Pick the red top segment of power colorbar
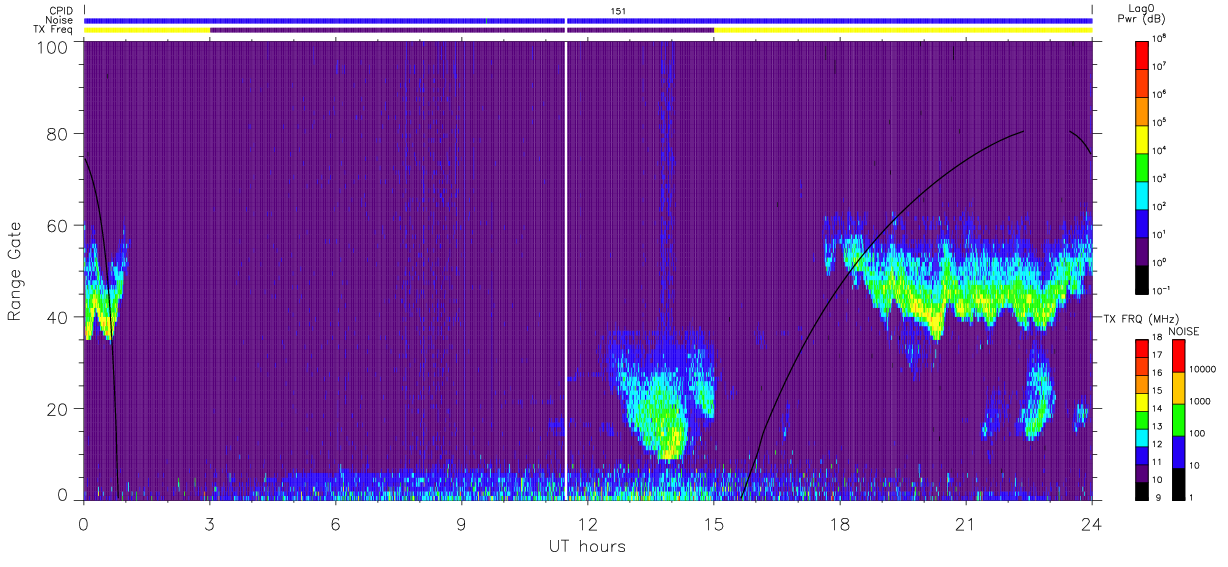Screen dimensions: 1228x567 1142,54
